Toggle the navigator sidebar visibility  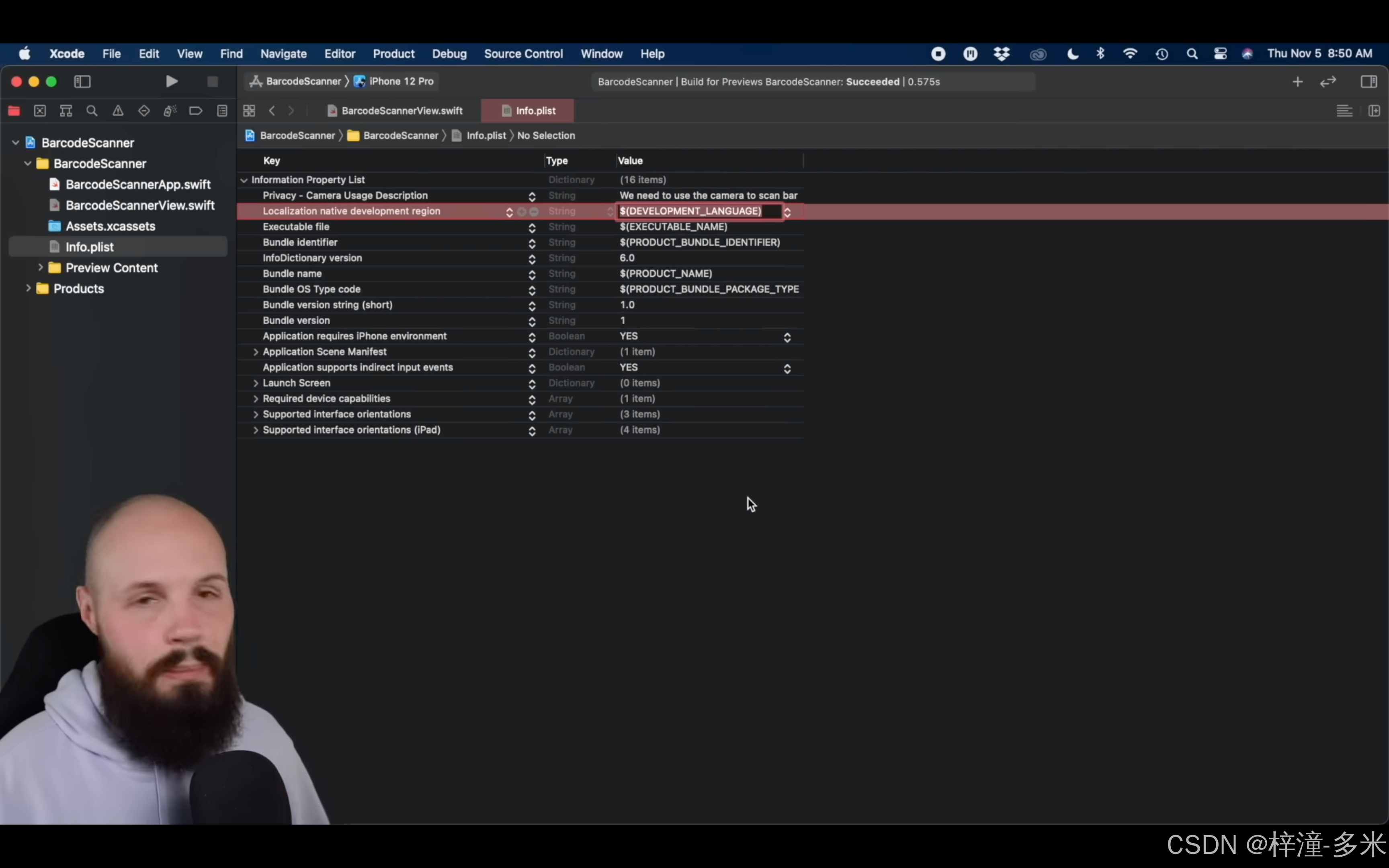point(83,82)
